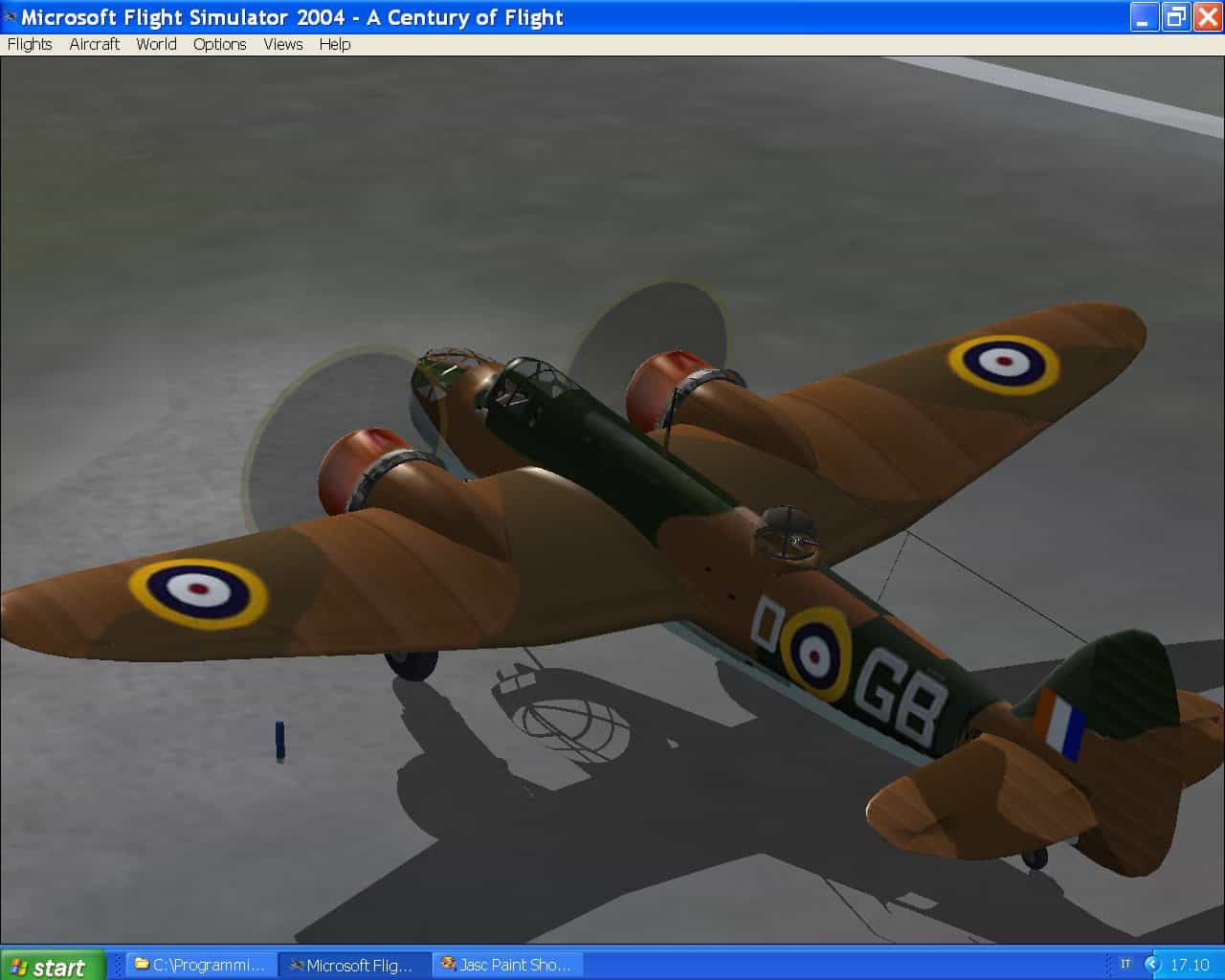Switch to Jasc Paint Shop taskbar item
This screenshot has width=1225, height=980.
tap(506, 965)
